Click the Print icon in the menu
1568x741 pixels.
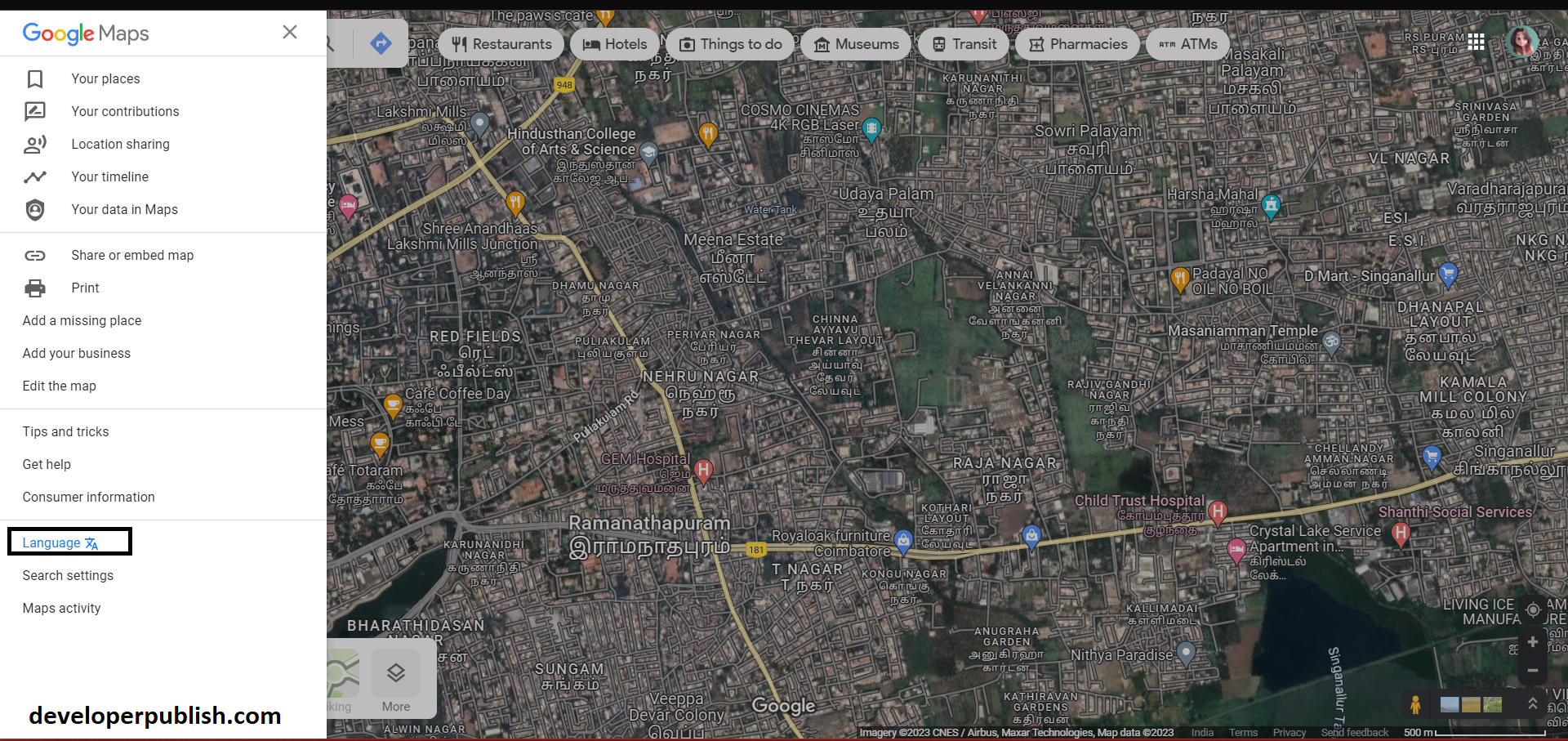click(x=35, y=288)
